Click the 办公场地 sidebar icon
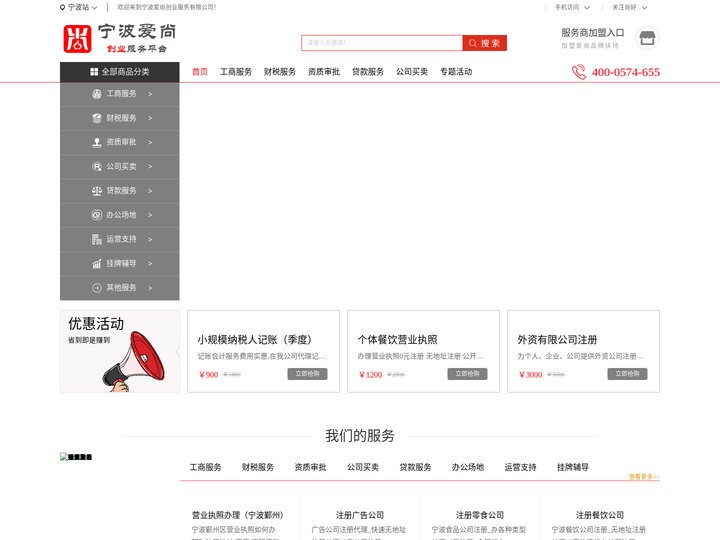 (x=97, y=215)
